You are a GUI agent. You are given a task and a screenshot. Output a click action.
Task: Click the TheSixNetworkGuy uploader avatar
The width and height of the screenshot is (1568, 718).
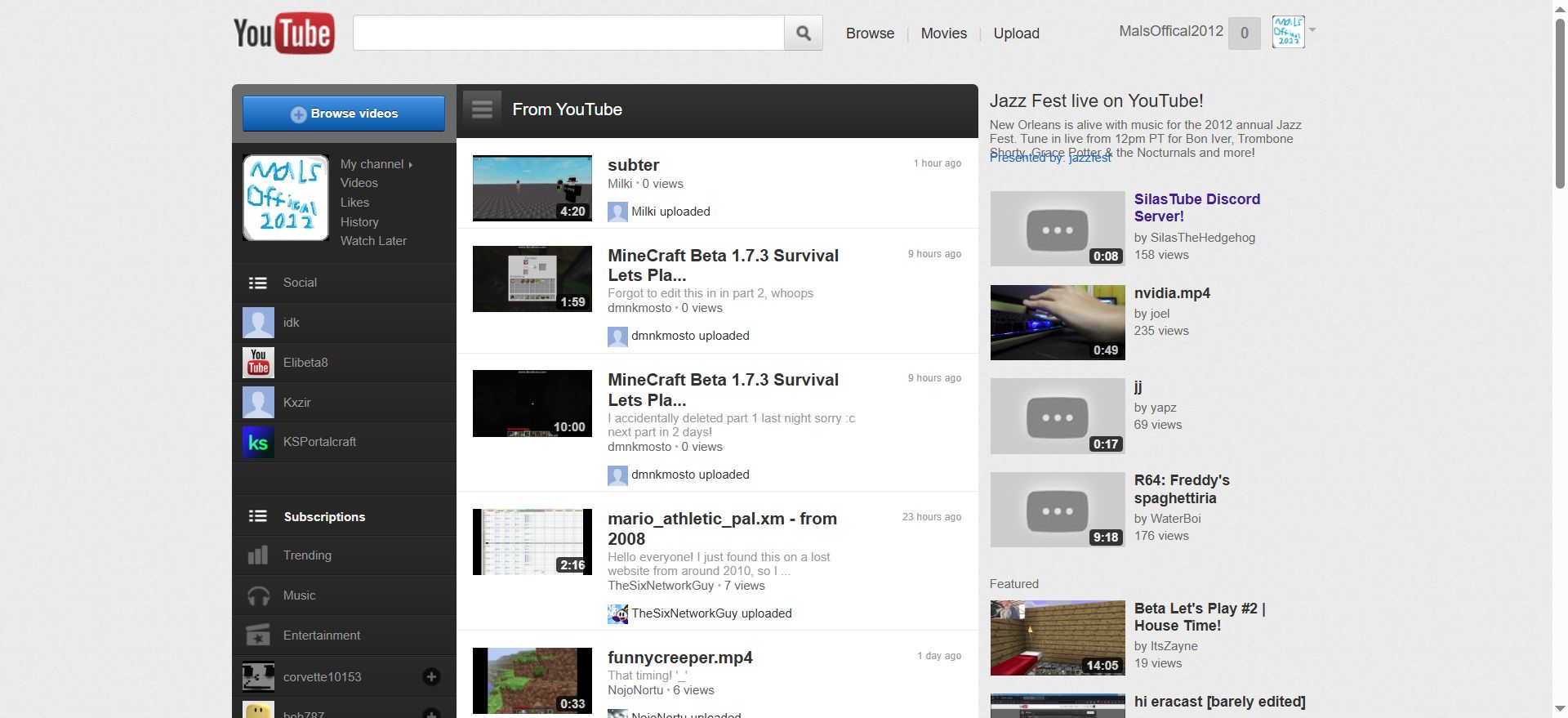pyautogui.click(x=617, y=613)
